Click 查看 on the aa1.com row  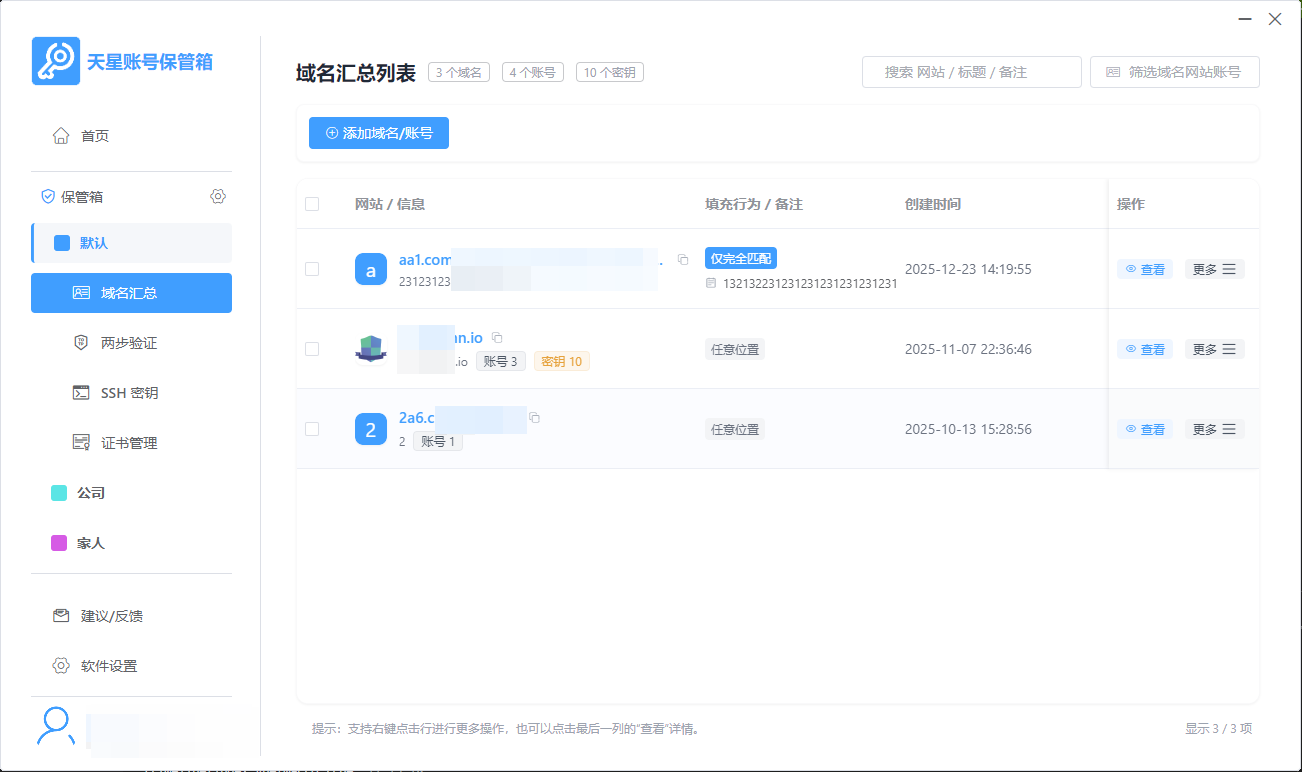(1144, 268)
